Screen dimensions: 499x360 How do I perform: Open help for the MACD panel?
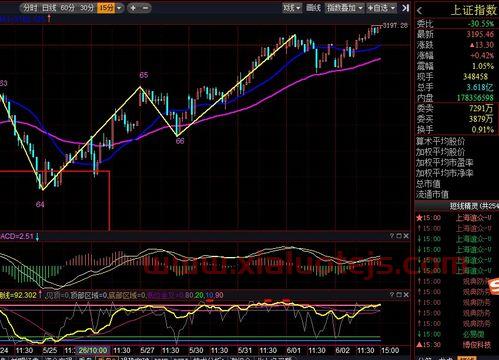(x=392, y=236)
